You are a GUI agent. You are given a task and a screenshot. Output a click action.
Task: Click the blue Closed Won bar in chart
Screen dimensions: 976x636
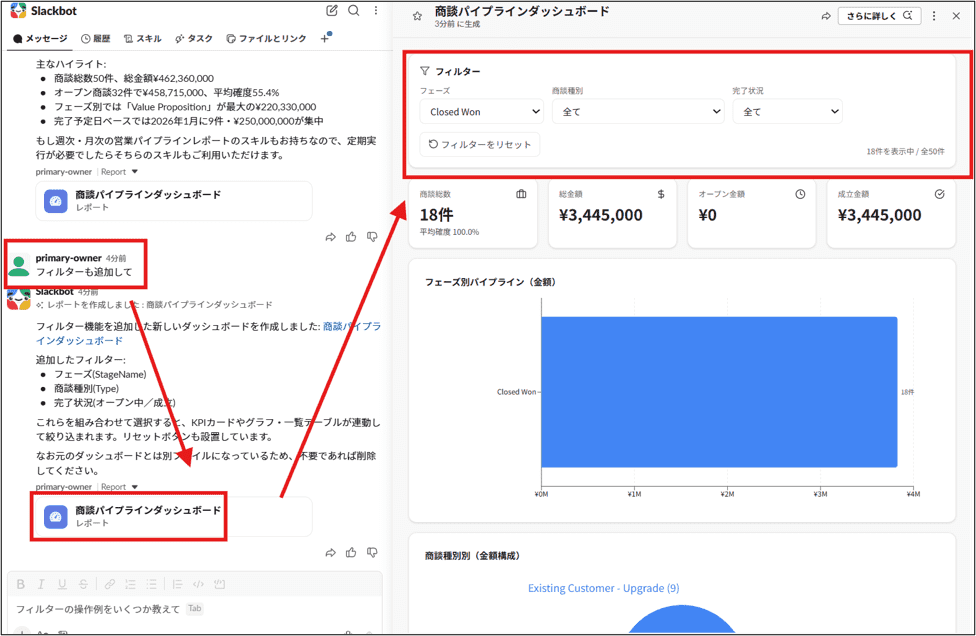[719, 392]
